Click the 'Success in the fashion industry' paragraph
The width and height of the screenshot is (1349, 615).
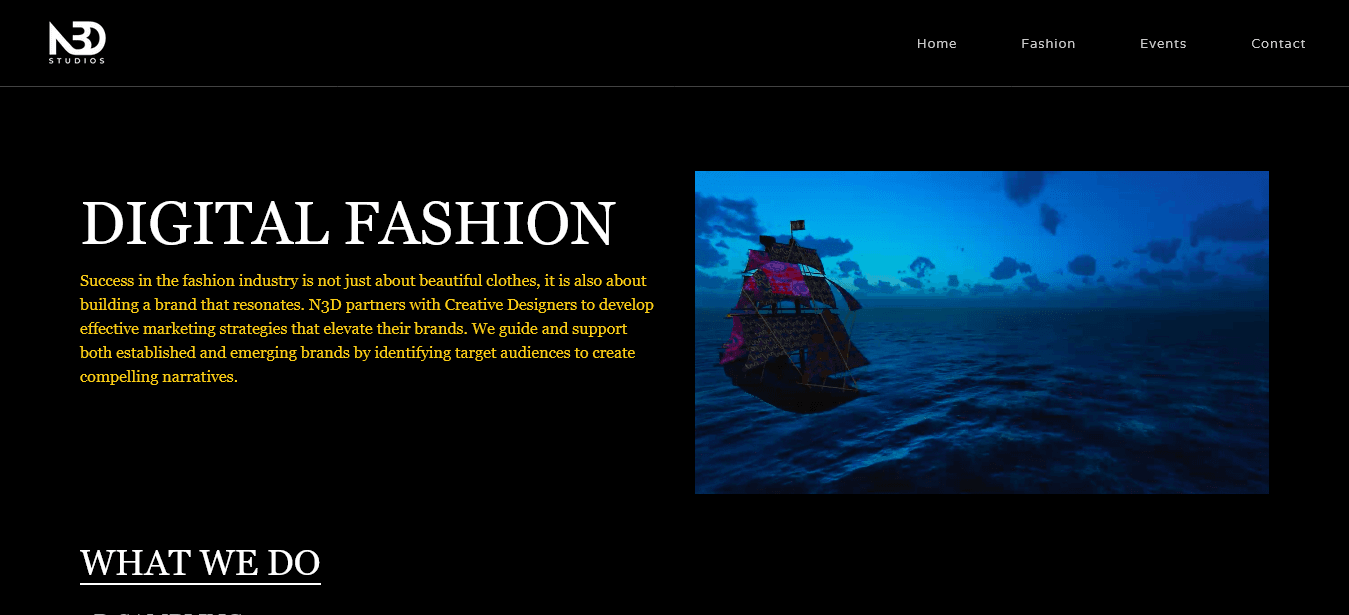(367, 329)
